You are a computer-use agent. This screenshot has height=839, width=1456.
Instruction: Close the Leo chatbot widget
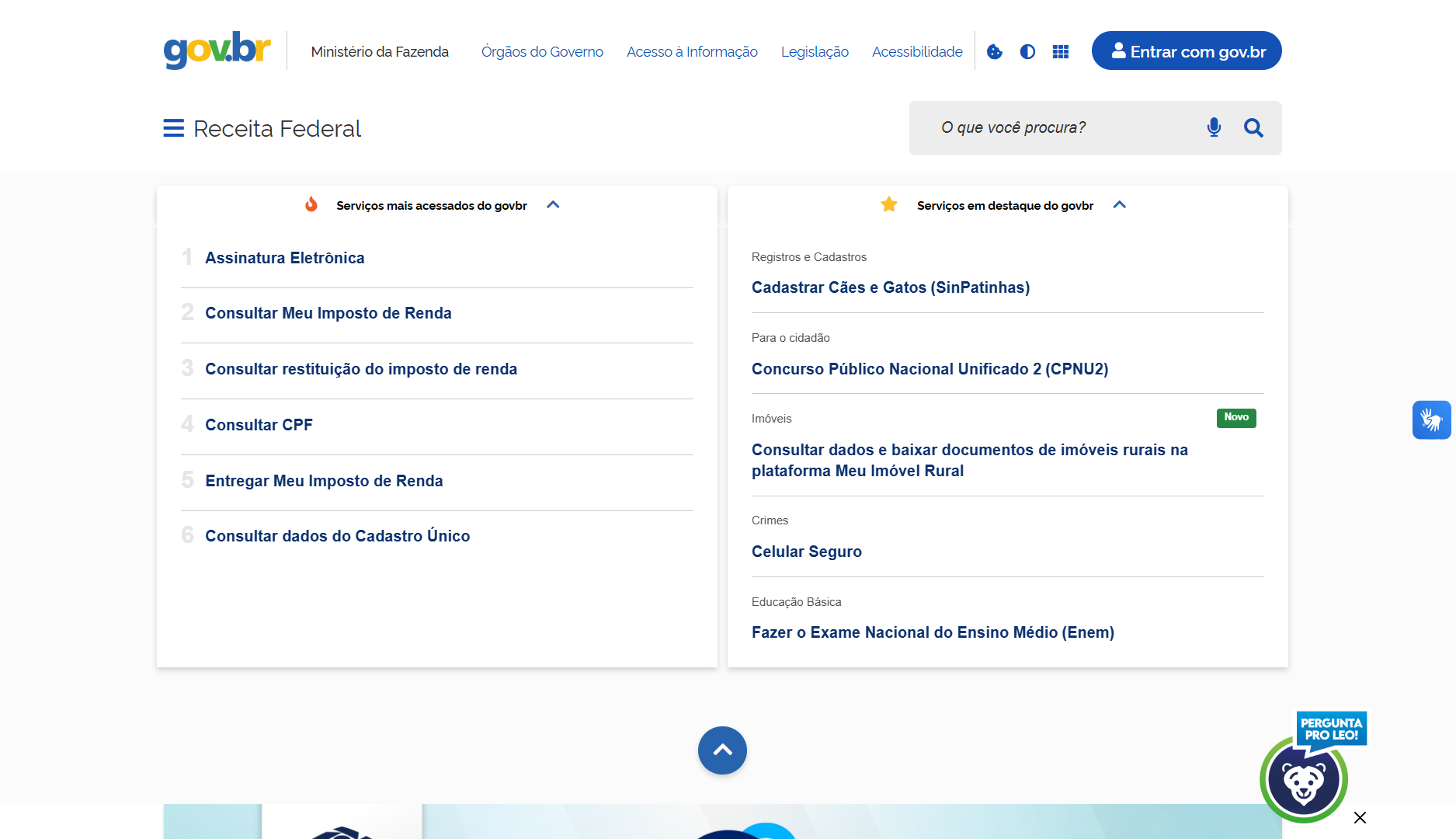(x=1360, y=817)
